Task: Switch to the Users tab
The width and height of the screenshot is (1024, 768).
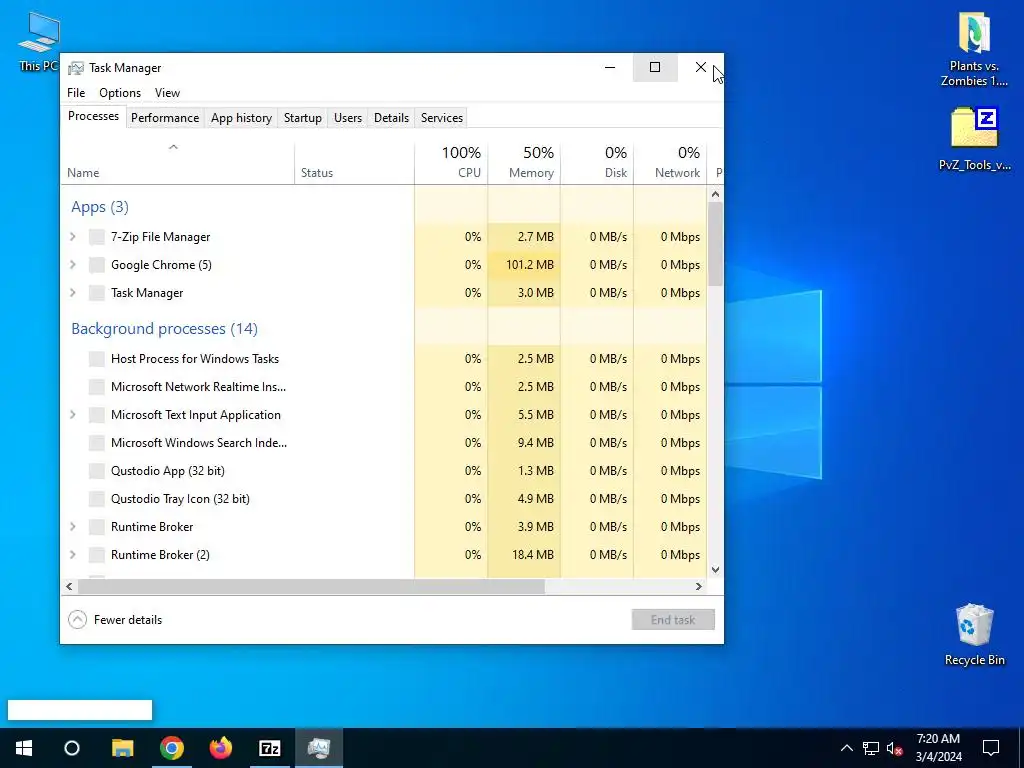Action: (x=347, y=118)
